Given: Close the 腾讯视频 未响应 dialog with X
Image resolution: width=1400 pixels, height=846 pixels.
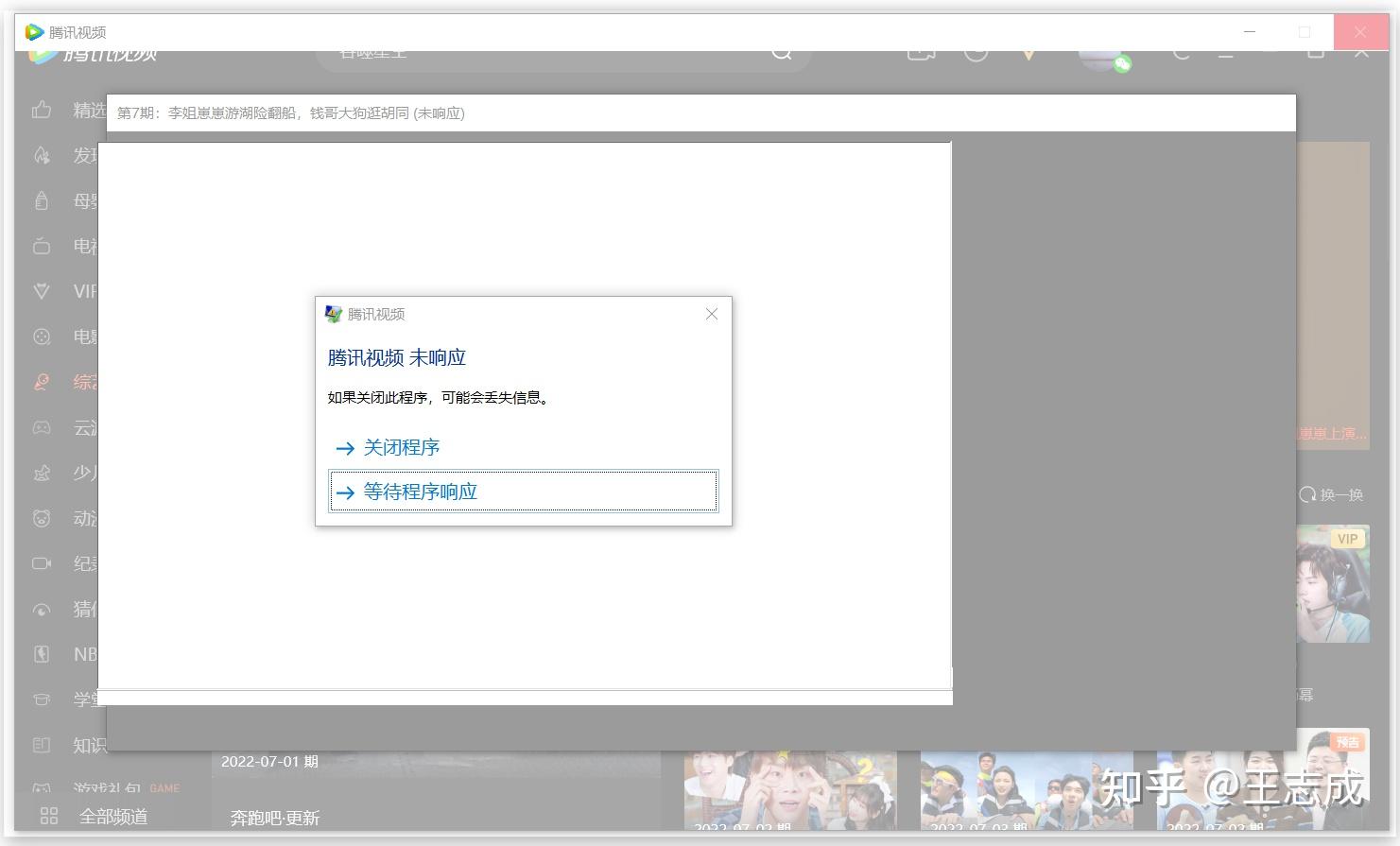Looking at the screenshot, I should (712, 314).
